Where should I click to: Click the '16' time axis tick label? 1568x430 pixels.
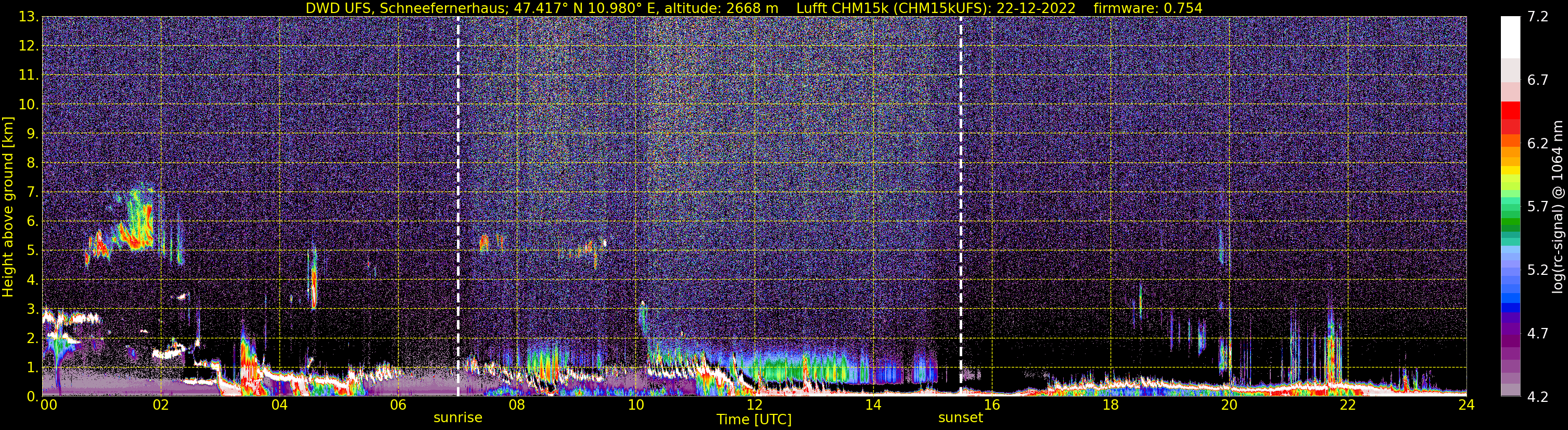coord(991,405)
